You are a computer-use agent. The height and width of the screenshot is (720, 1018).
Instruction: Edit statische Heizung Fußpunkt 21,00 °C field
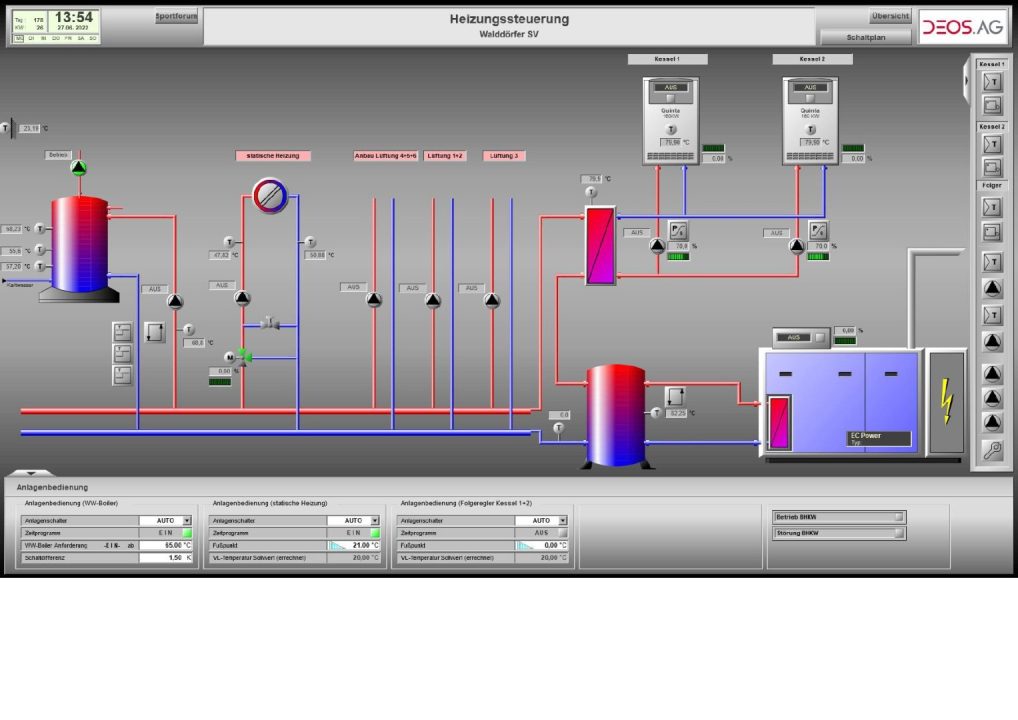[x=362, y=545]
